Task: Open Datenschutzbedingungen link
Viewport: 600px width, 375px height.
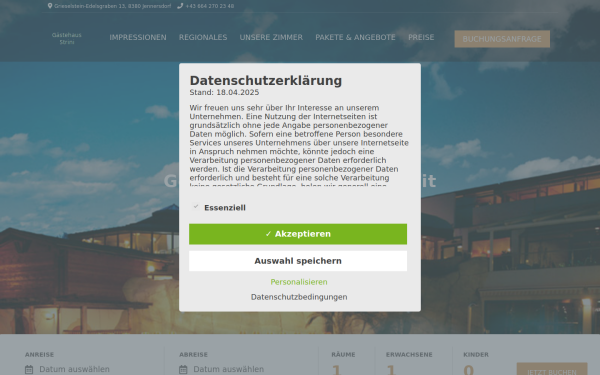Action: tap(299, 297)
